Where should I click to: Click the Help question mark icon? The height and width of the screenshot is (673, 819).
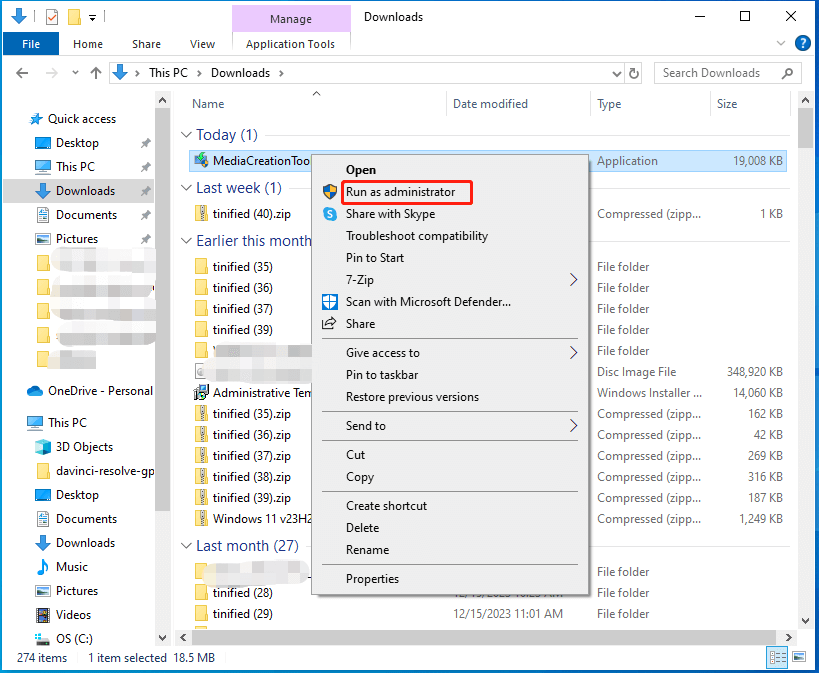coord(802,44)
